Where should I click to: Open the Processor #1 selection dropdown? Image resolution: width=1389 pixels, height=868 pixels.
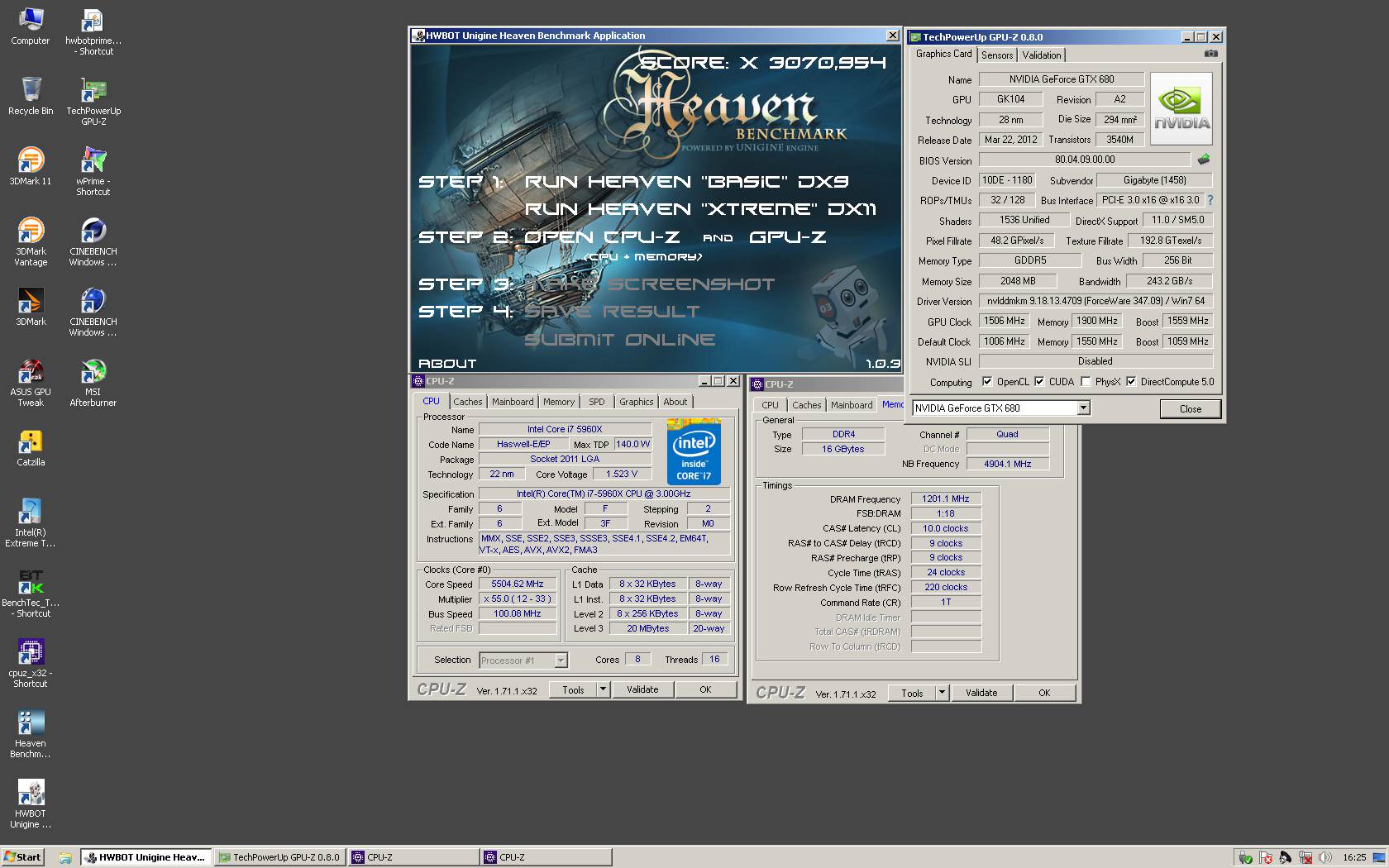(x=561, y=660)
